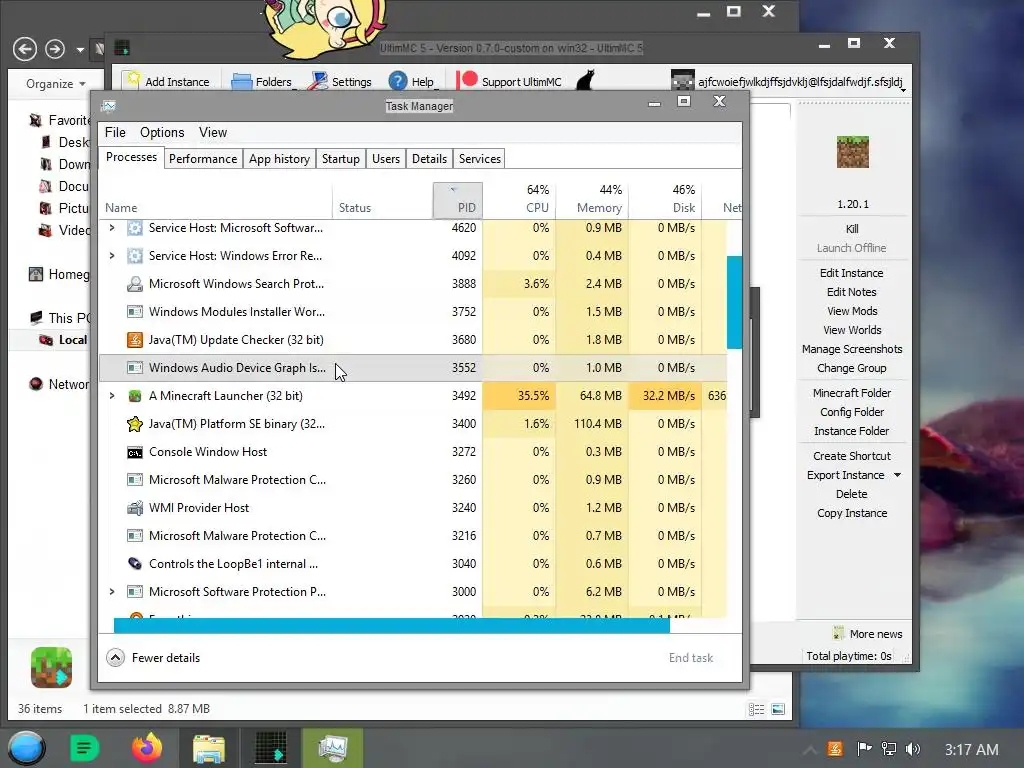Sort processes by PID column header
The image size is (1024, 768).
458,200
